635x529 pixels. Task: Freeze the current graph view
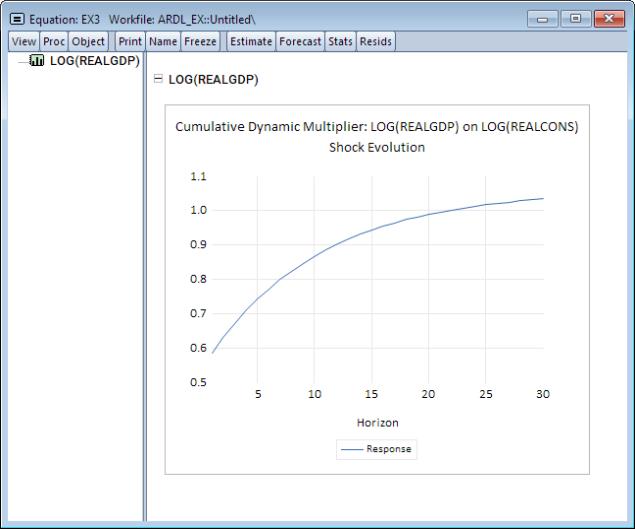200,41
